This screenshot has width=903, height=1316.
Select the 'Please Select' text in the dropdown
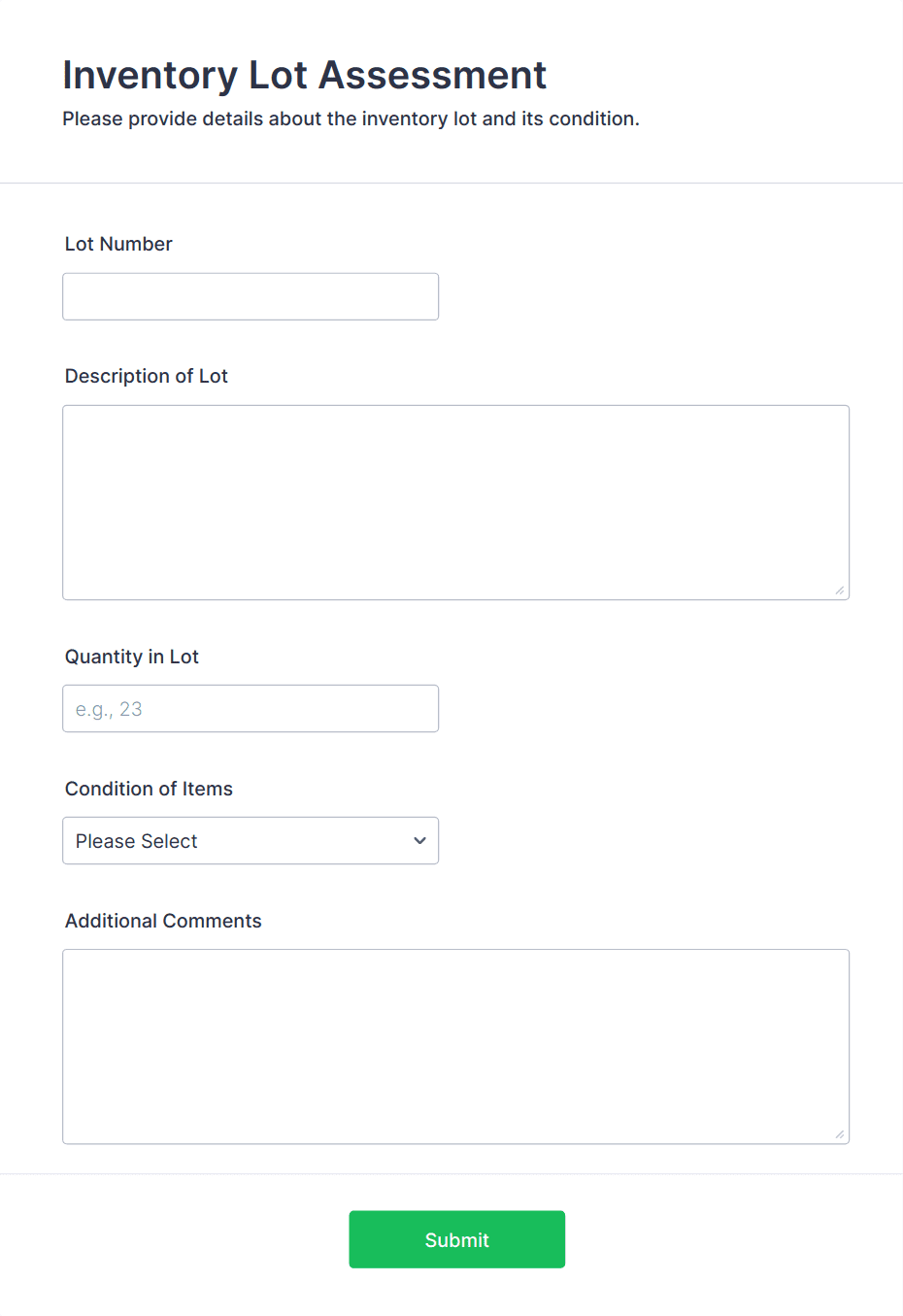point(137,841)
